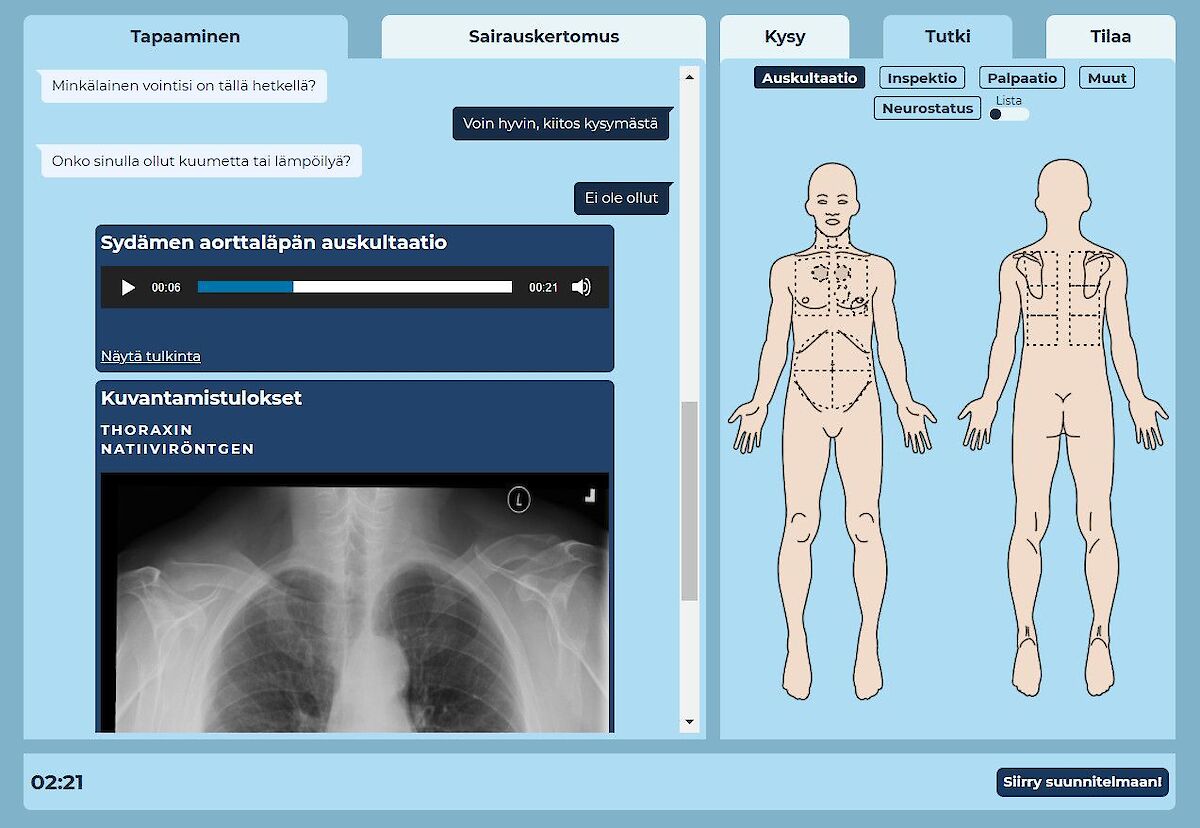This screenshot has width=1200, height=828.
Task: Mute the audio player volume icon
Action: click(581, 287)
